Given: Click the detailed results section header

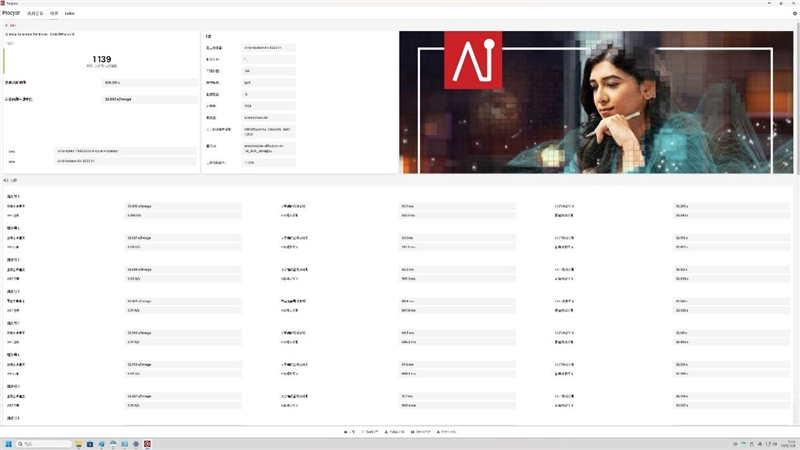Looking at the screenshot, I should (14, 179).
